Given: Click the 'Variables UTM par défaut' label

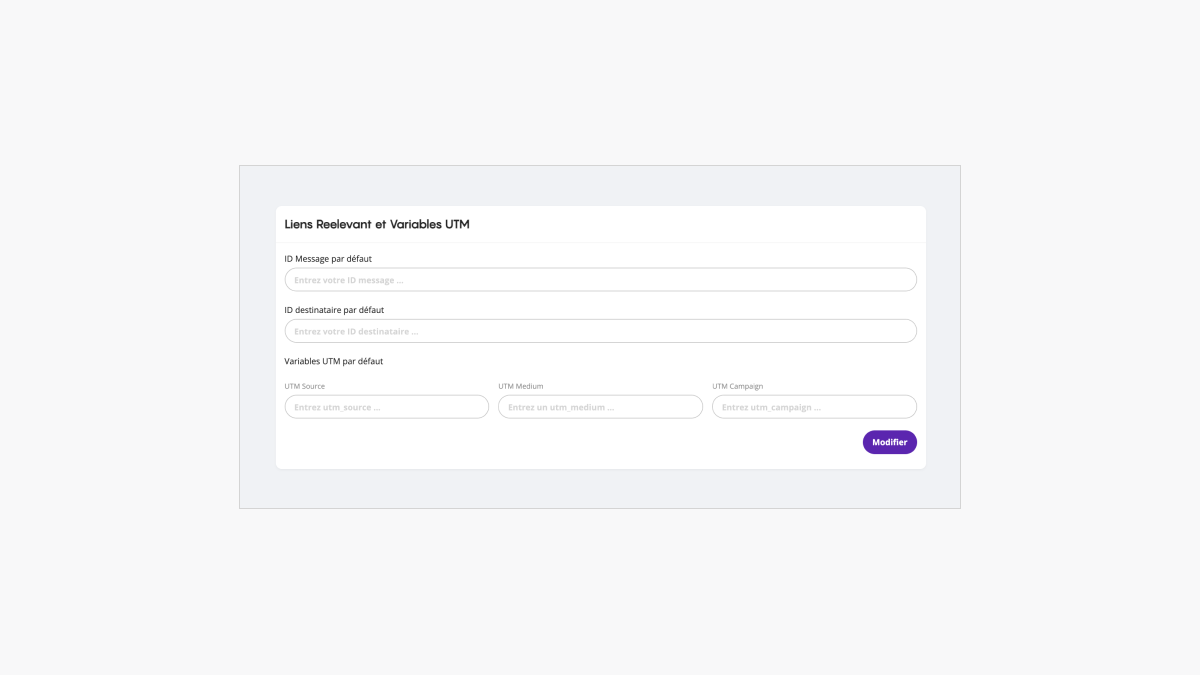Looking at the screenshot, I should pos(333,361).
